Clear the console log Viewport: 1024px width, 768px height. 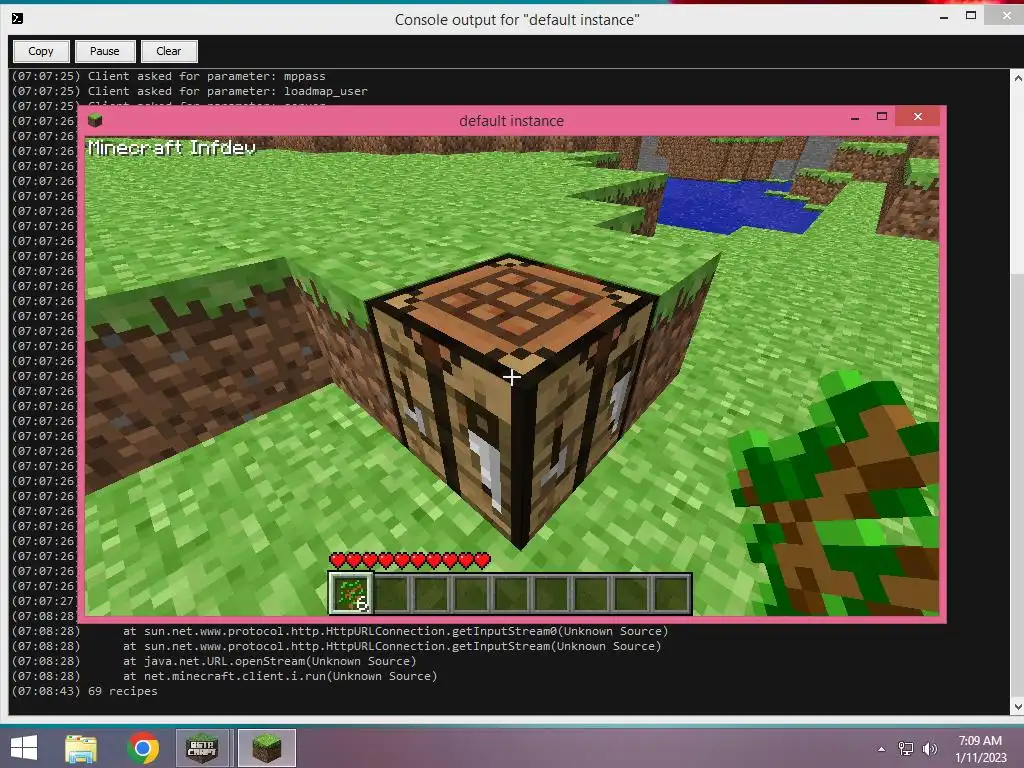tap(168, 51)
